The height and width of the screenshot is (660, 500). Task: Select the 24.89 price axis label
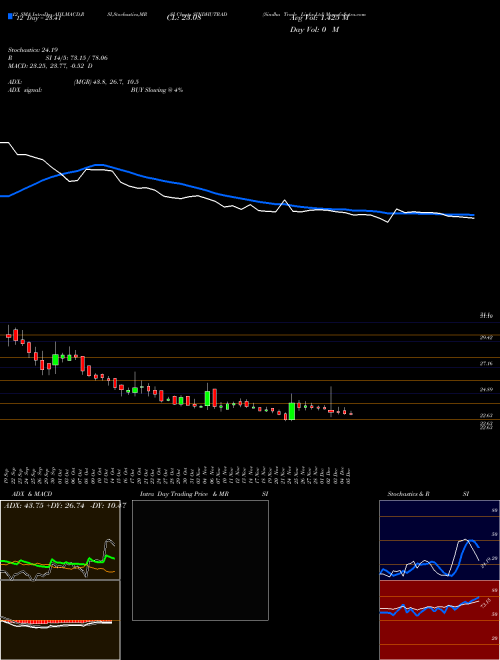[x=486, y=390]
